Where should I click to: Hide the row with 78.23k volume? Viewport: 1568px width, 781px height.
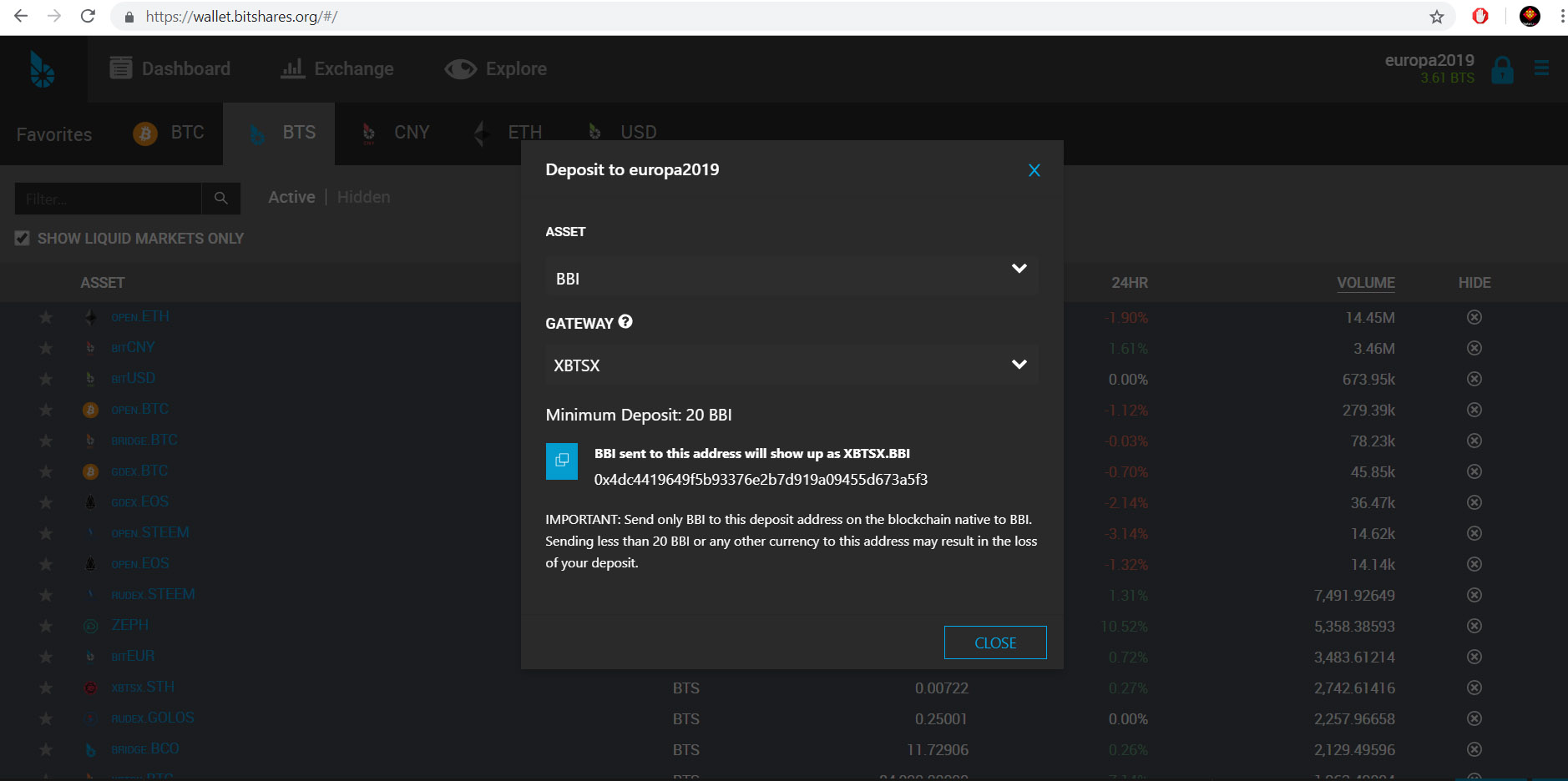click(x=1474, y=441)
